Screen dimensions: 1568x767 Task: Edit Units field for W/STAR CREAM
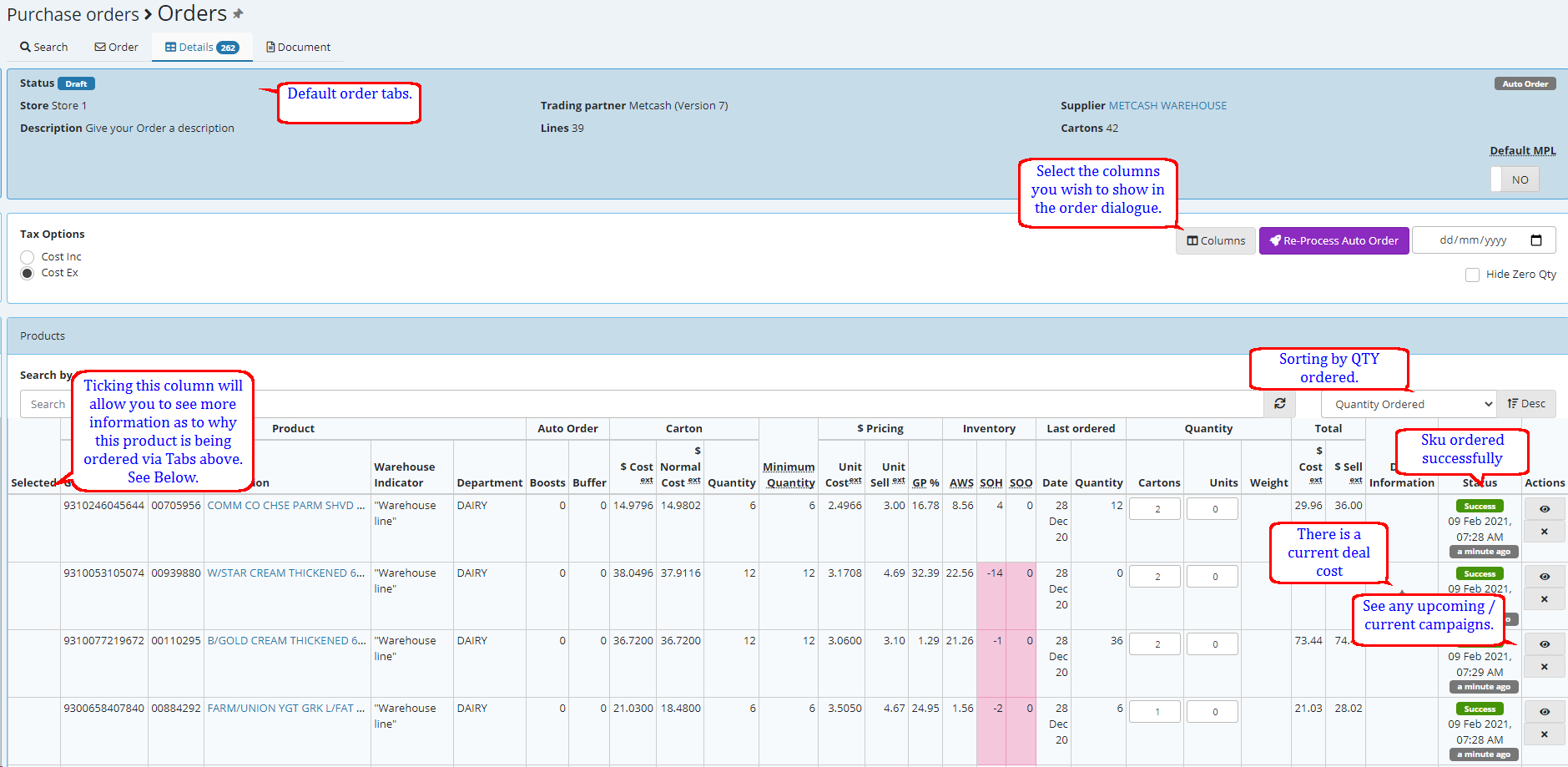tap(1213, 577)
